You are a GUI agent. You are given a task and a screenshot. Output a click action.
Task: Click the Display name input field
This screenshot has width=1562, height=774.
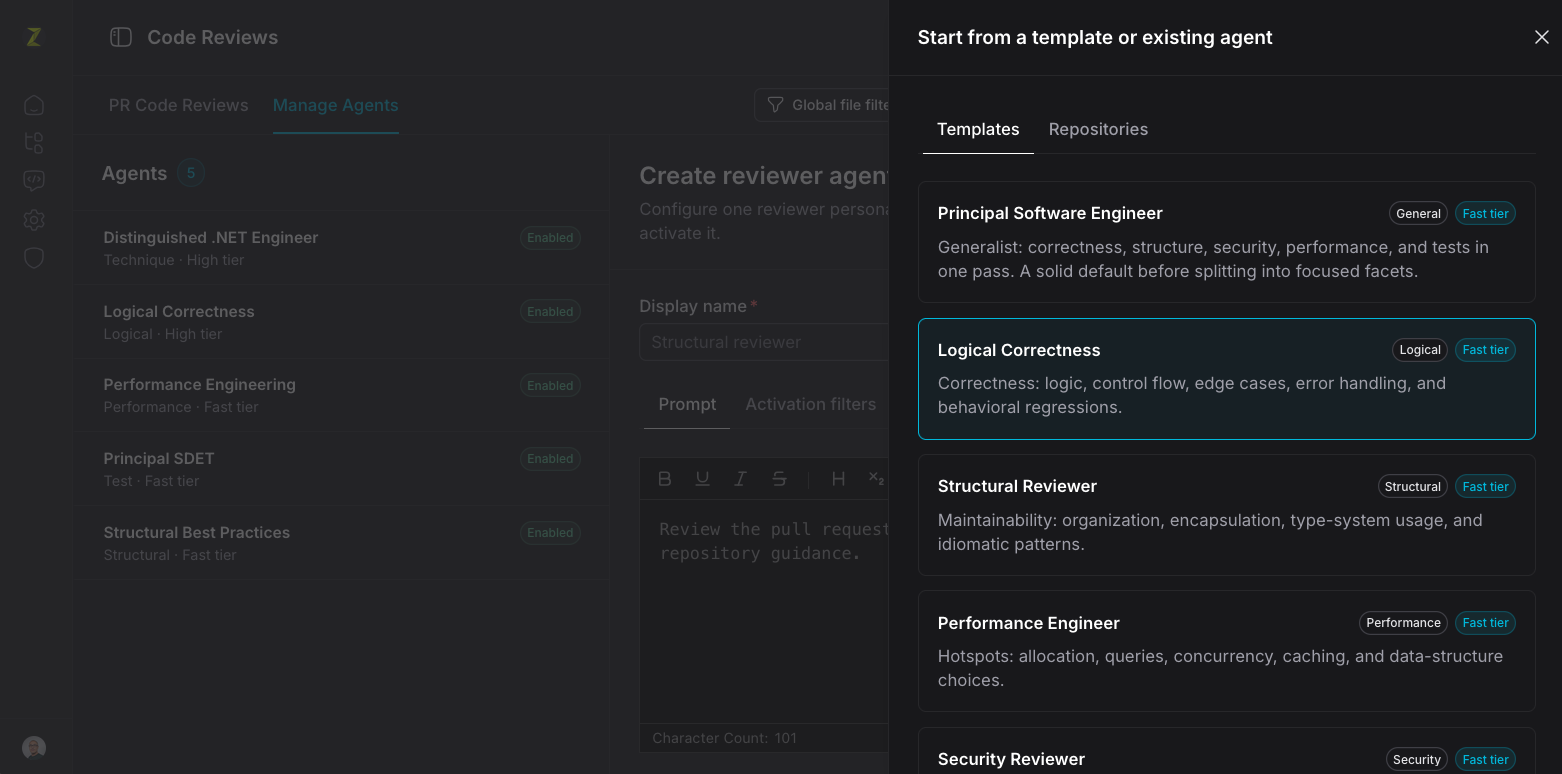[764, 342]
